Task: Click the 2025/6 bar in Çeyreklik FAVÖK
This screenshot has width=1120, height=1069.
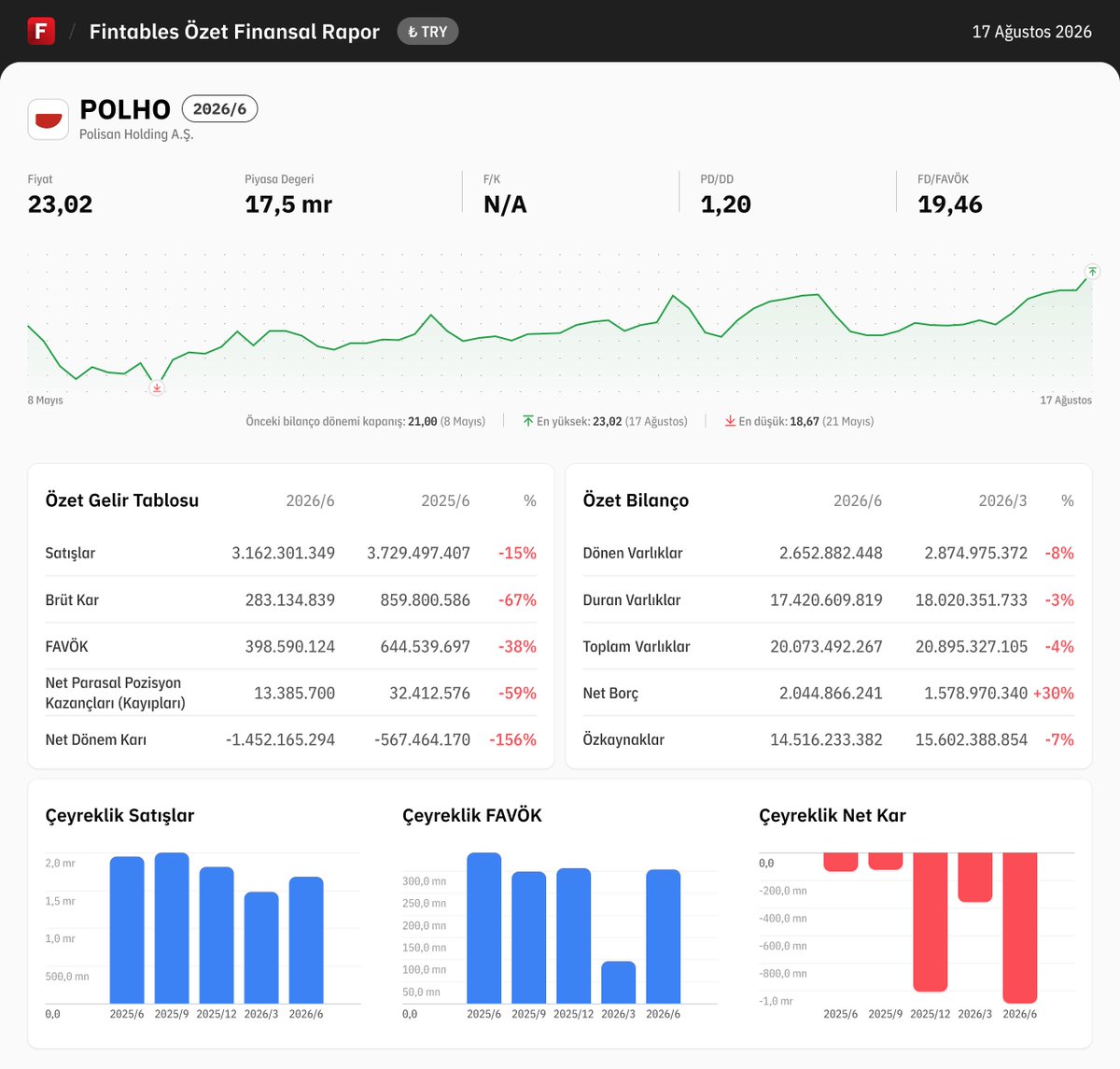Action: [484, 928]
